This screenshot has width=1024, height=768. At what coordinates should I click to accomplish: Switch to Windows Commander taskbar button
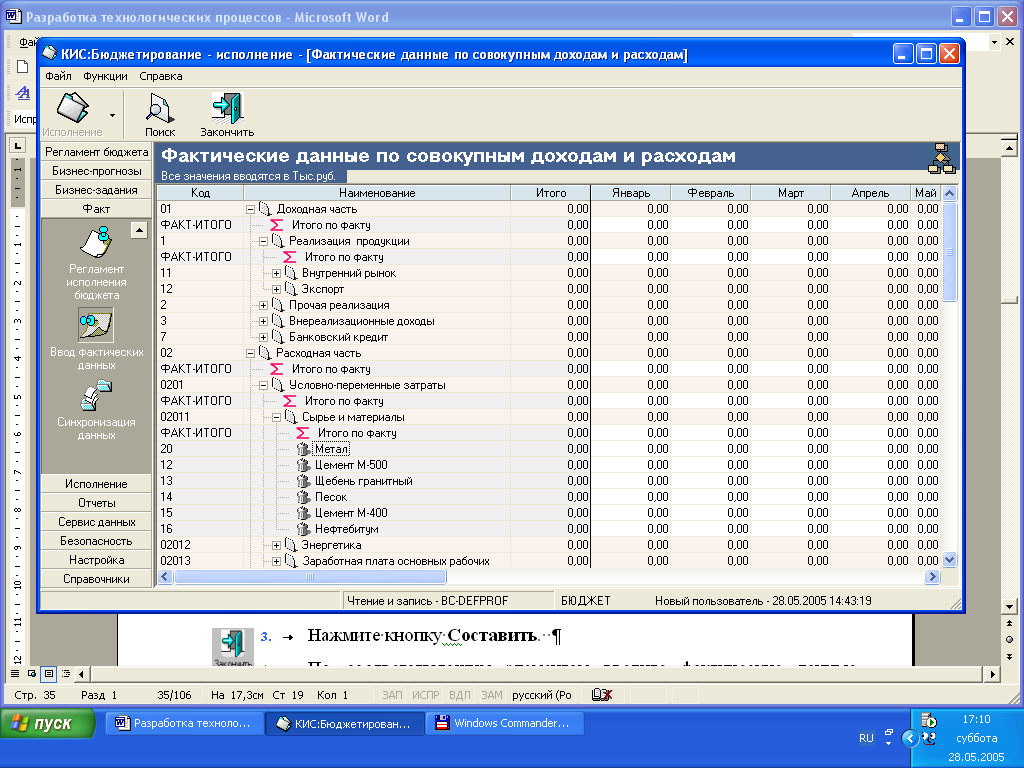pos(504,724)
